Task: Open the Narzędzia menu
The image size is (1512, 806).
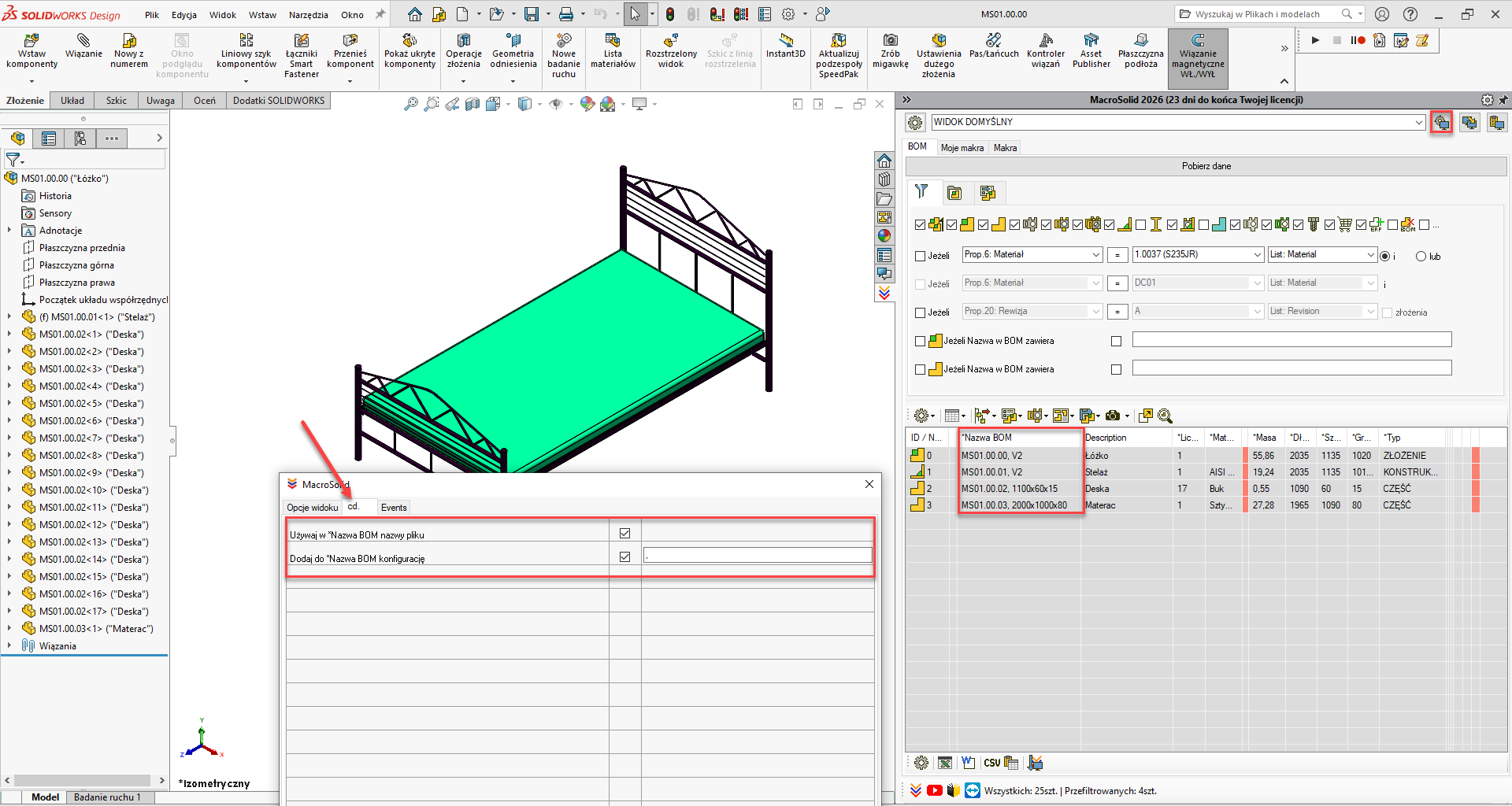Action: pyautogui.click(x=308, y=15)
